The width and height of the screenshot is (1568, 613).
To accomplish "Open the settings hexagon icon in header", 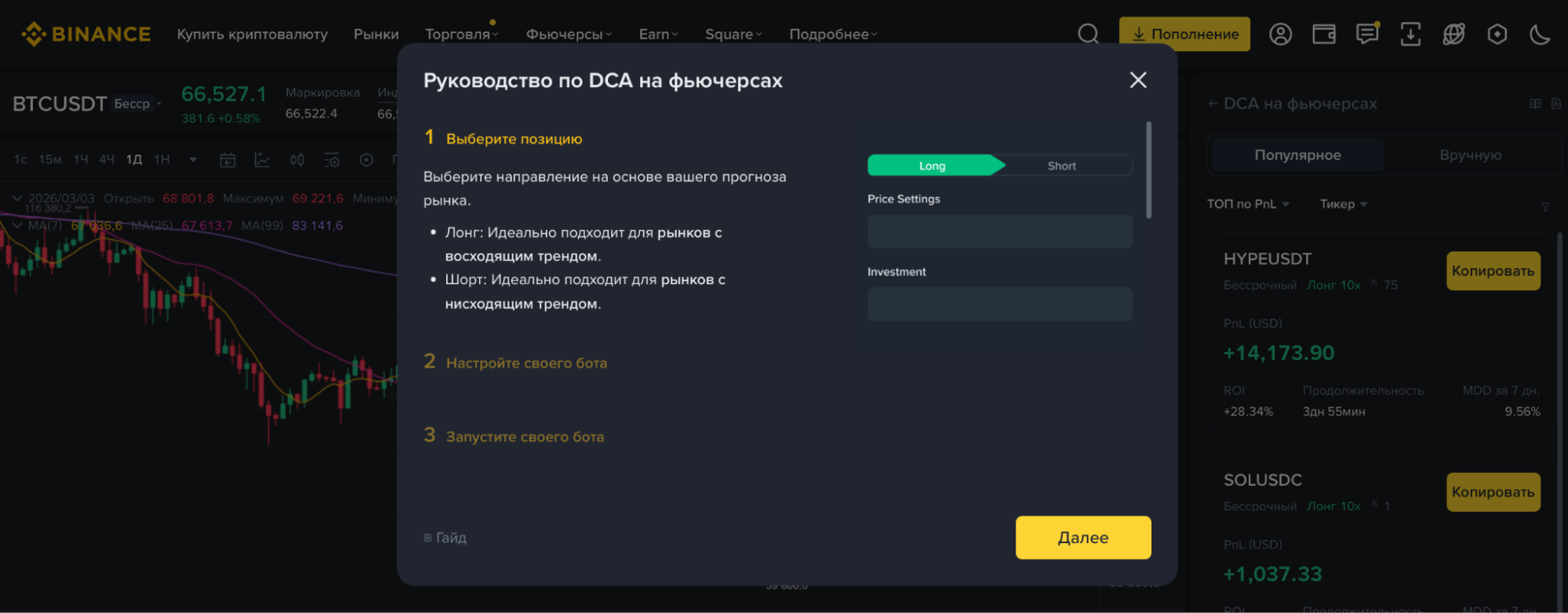I will (x=1497, y=35).
